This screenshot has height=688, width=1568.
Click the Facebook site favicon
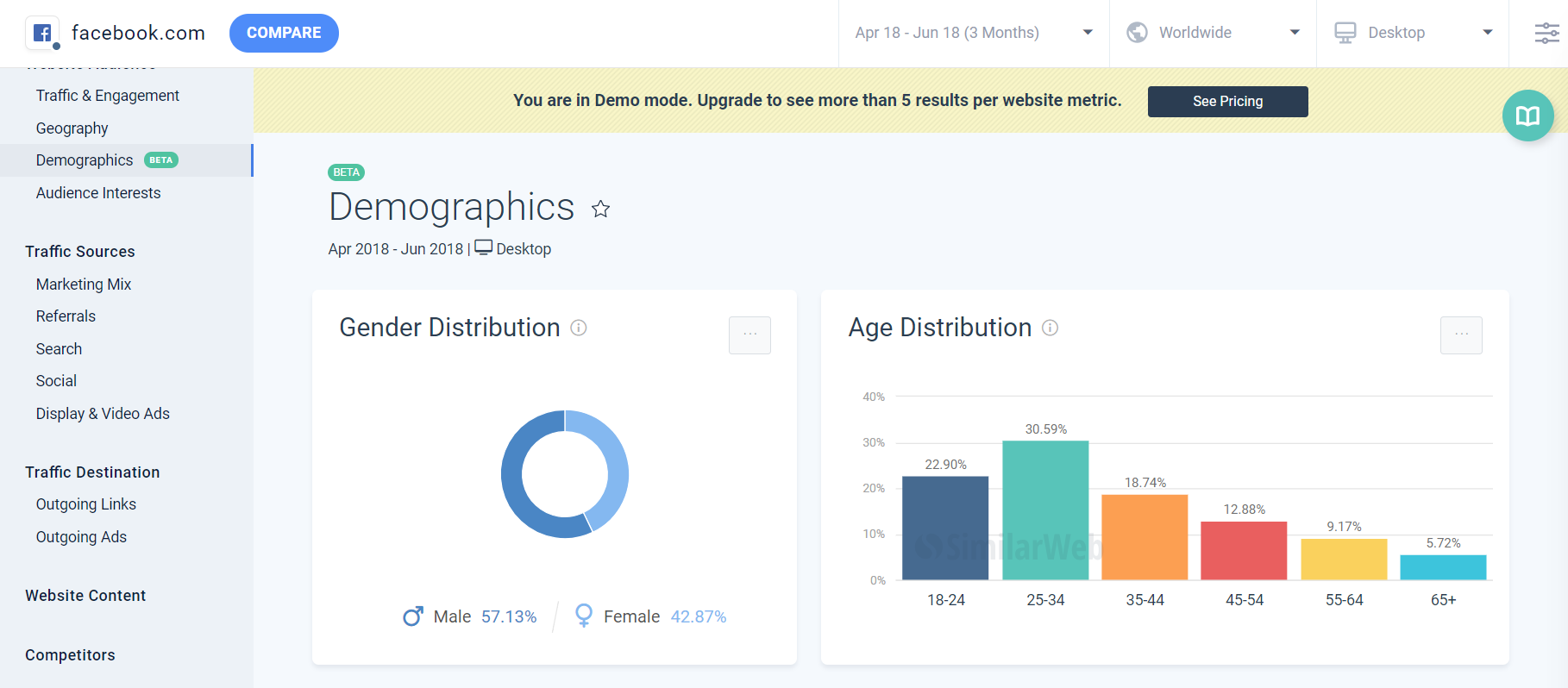tap(42, 33)
